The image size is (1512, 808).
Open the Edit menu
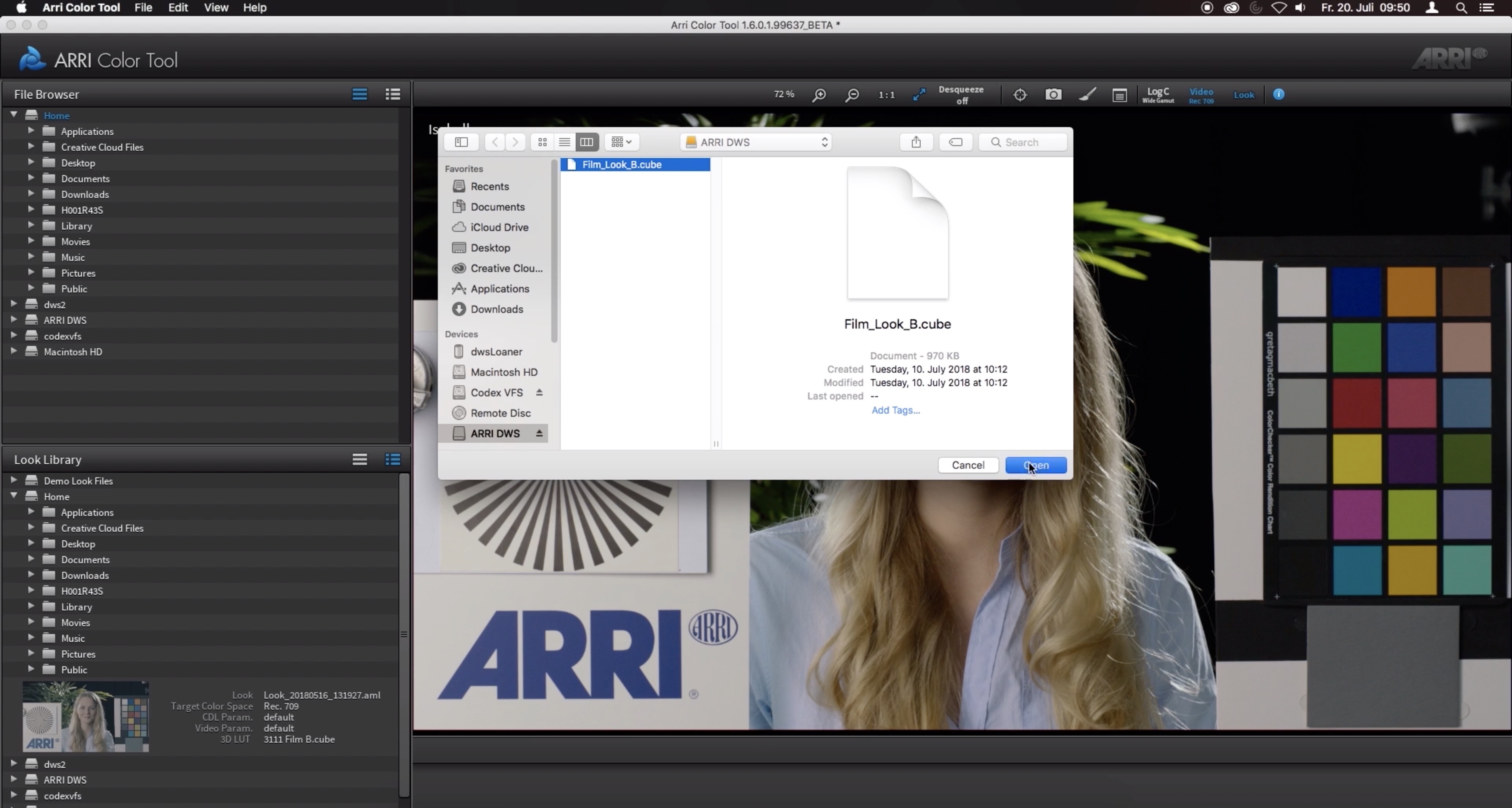click(x=177, y=7)
